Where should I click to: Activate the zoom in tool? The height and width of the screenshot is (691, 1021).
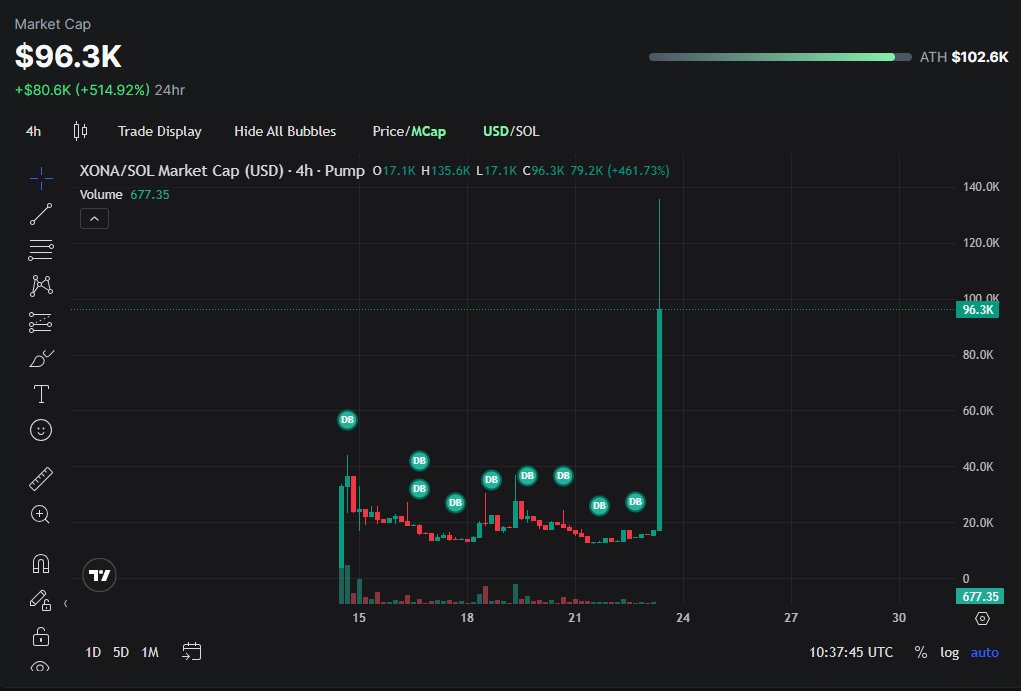[40, 515]
